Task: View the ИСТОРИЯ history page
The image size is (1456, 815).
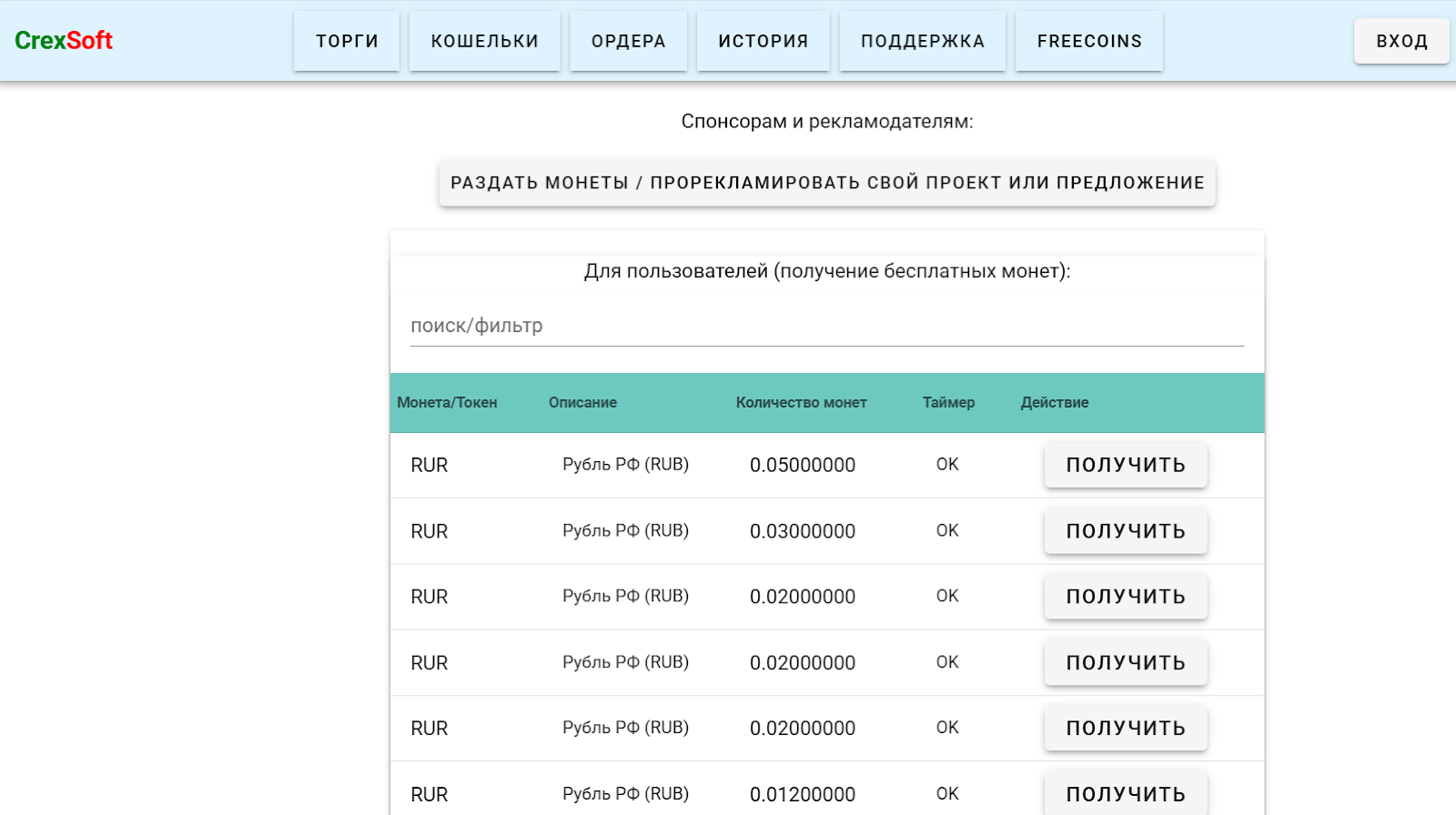Action: [763, 41]
